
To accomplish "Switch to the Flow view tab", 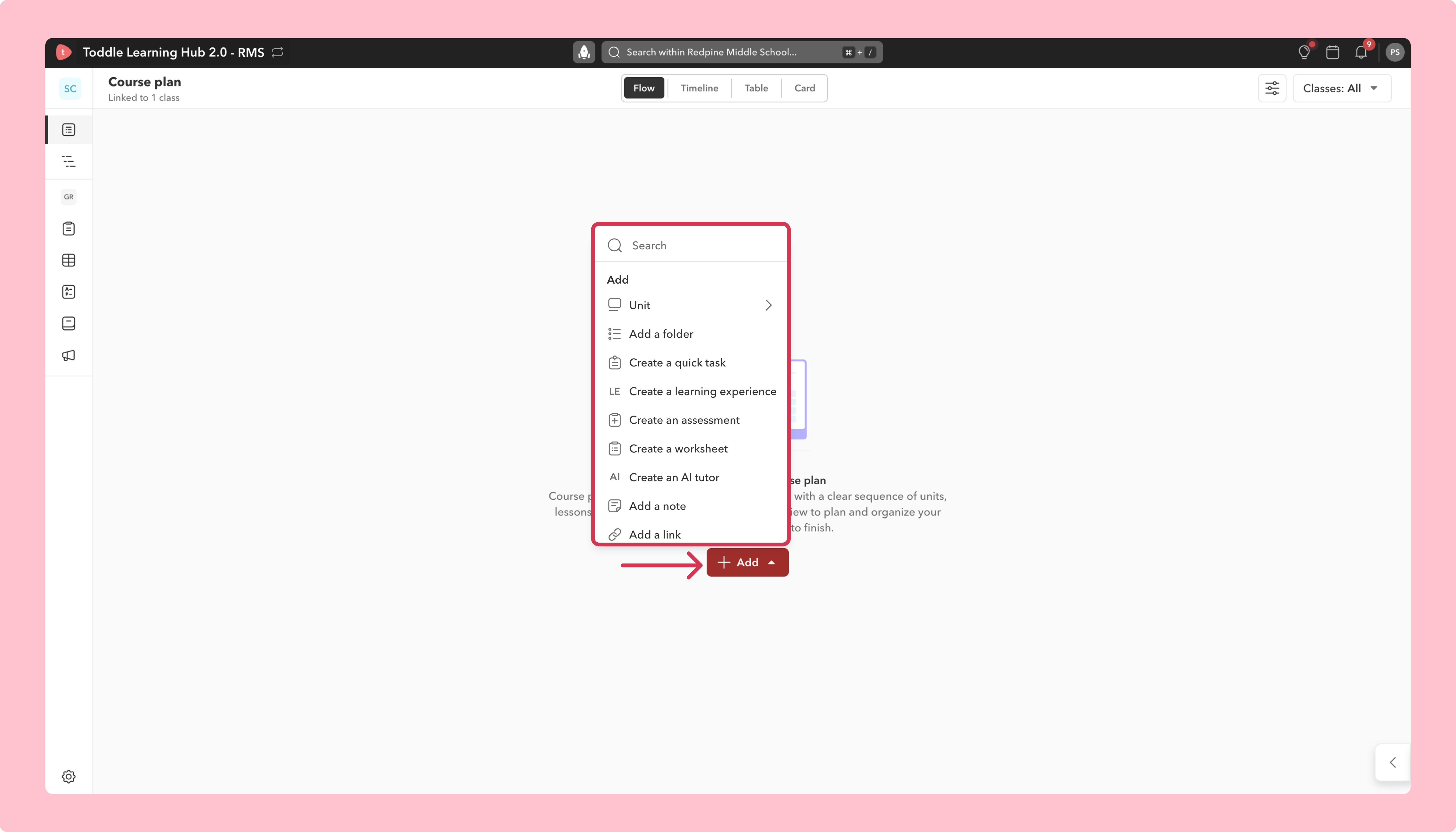I will pyautogui.click(x=644, y=88).
